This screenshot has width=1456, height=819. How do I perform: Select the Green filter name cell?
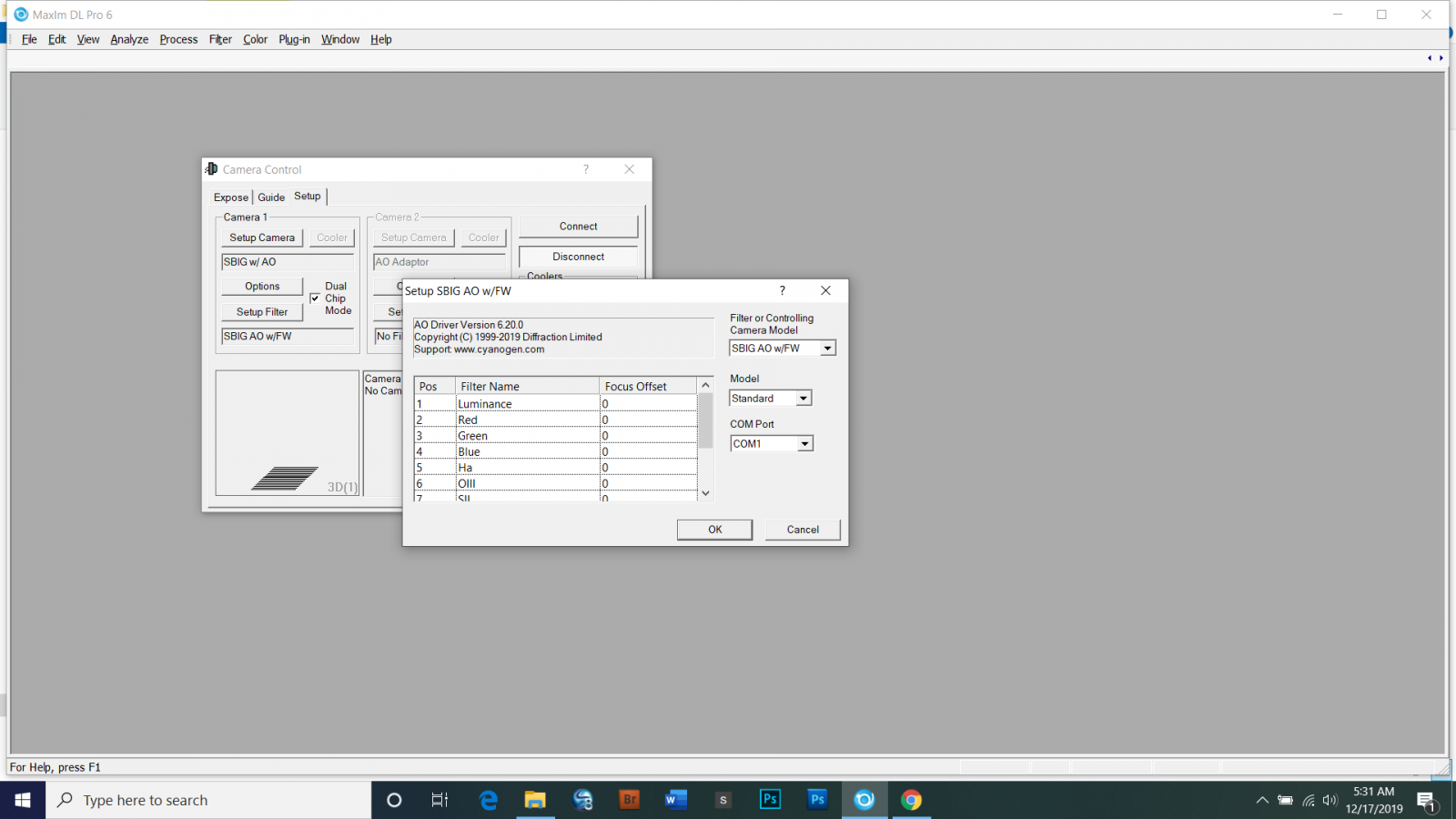(527, 436)
